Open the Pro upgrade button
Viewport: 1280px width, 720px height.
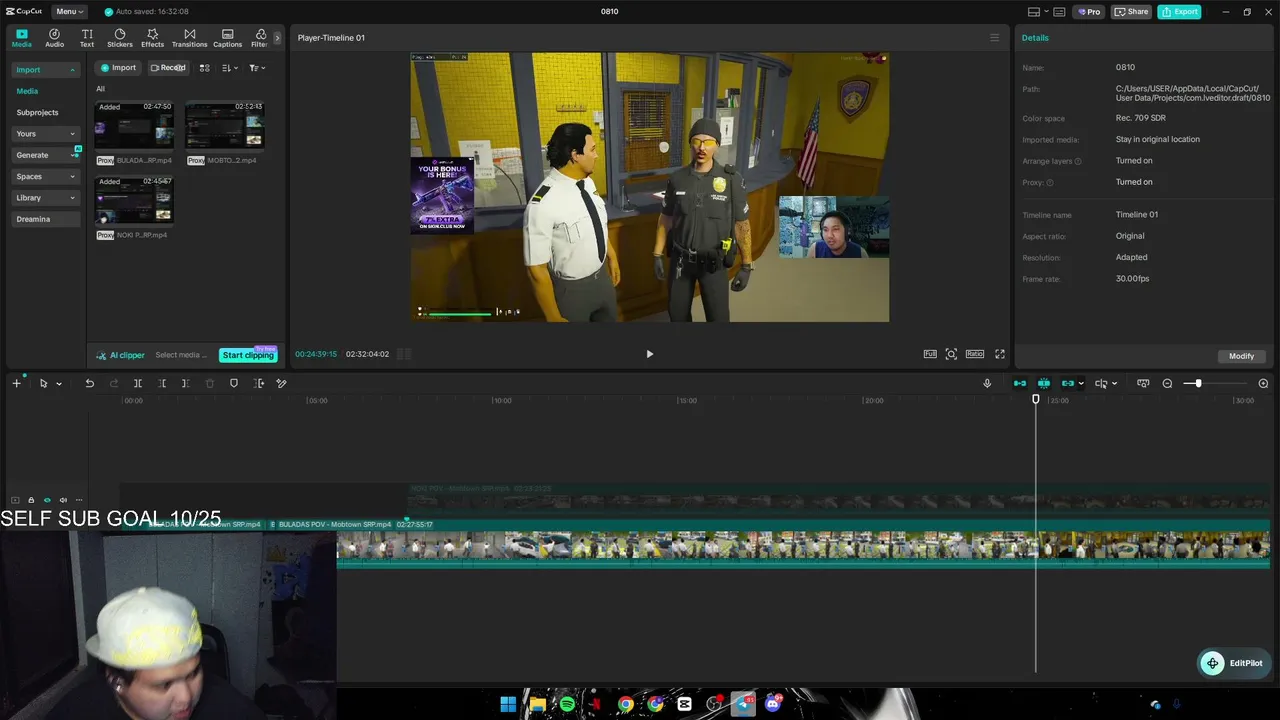(x=1088, y=12)
